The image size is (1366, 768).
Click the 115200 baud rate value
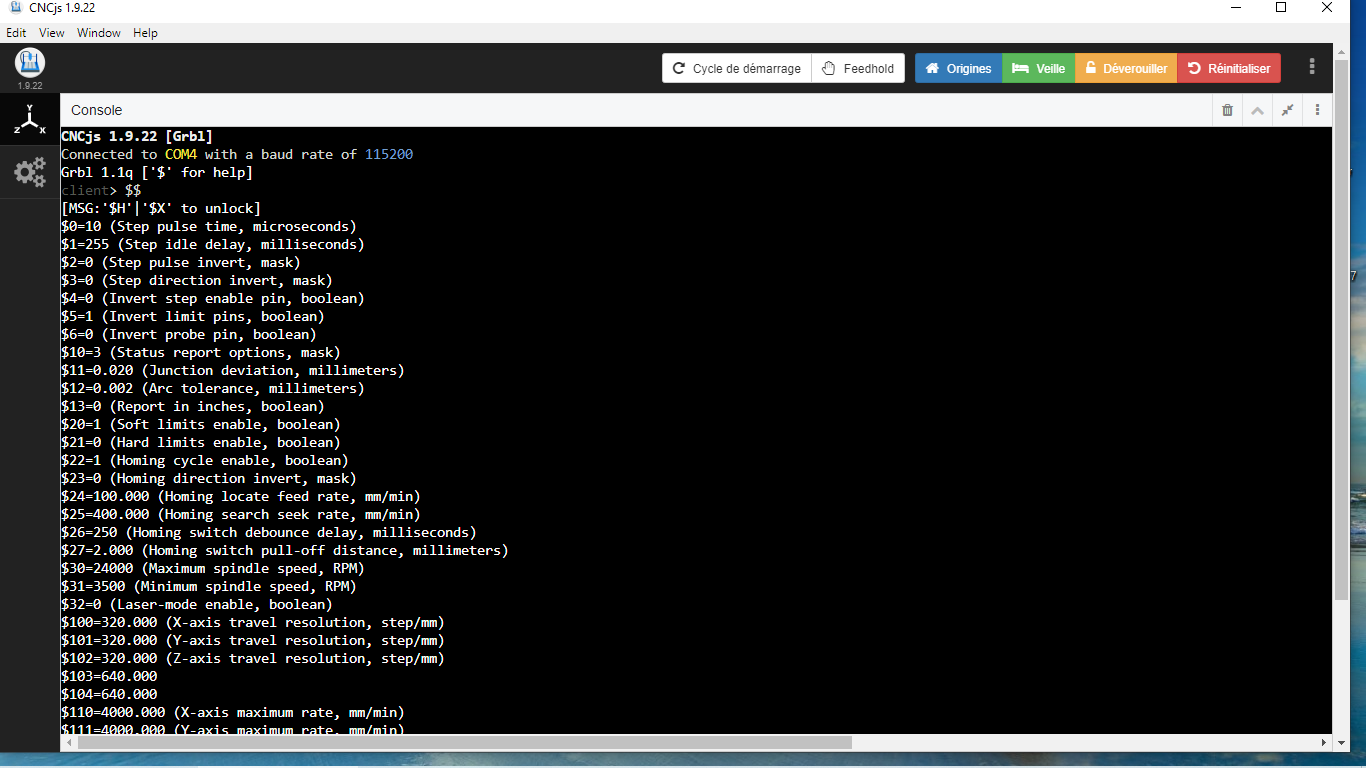pos(389,154)
